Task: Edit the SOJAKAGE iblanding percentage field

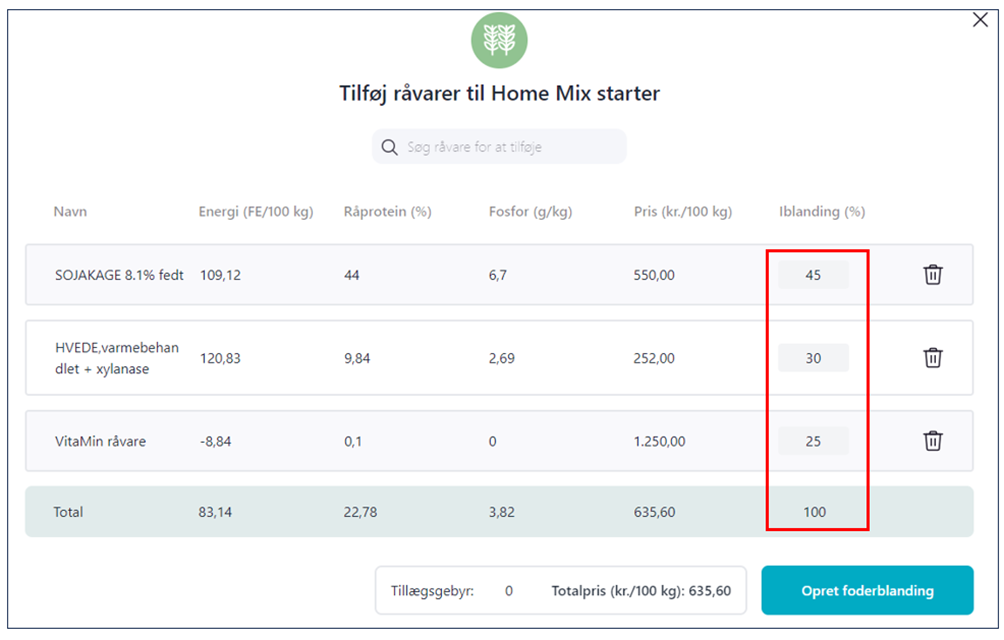Action: (813, 275)
